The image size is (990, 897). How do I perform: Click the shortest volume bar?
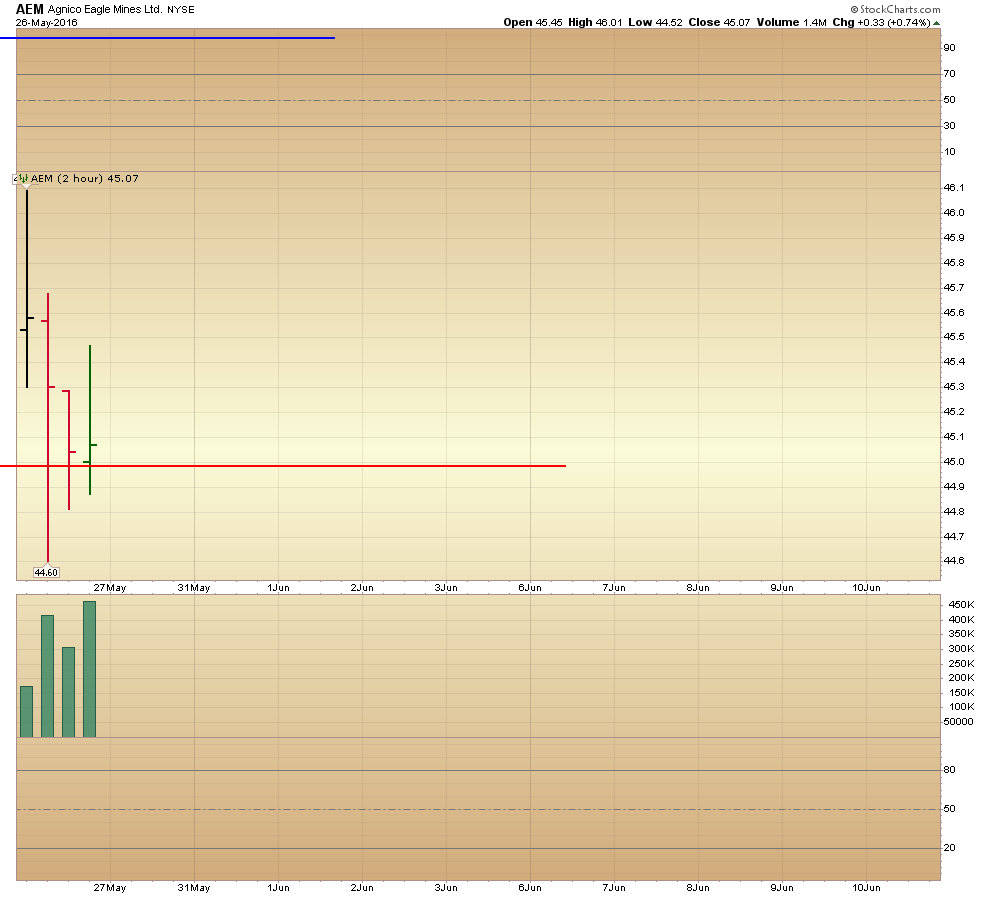27,711
